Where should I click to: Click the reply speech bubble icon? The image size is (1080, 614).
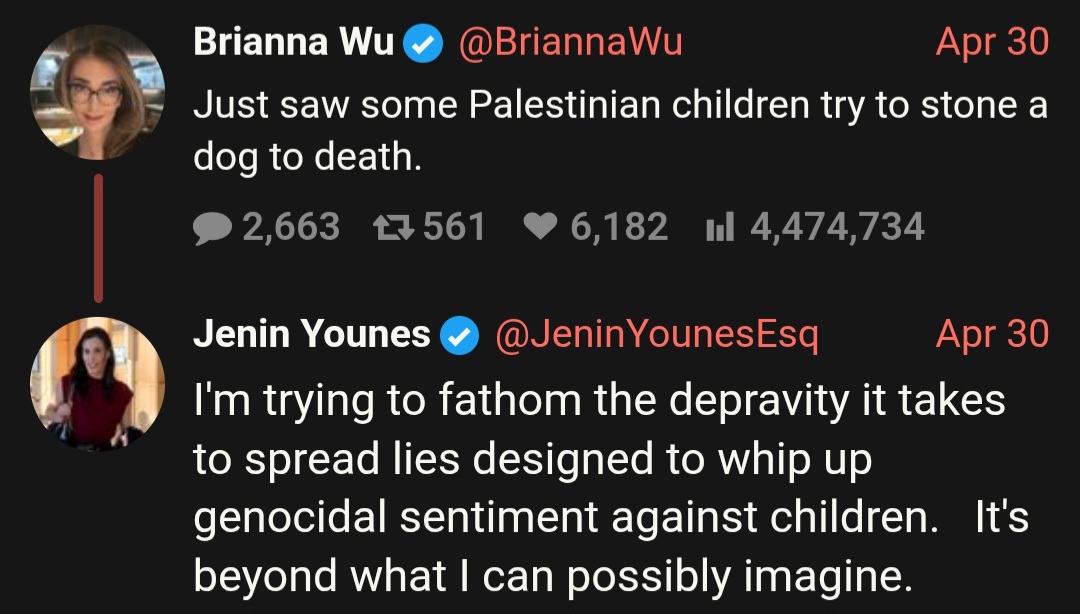point(212,228)
